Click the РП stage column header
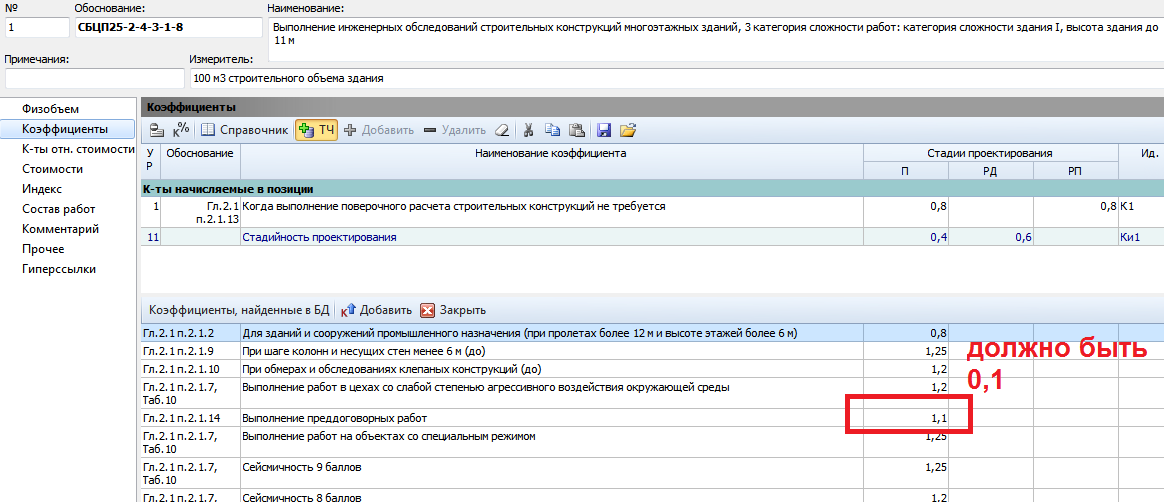 (x=1075, y=171)
